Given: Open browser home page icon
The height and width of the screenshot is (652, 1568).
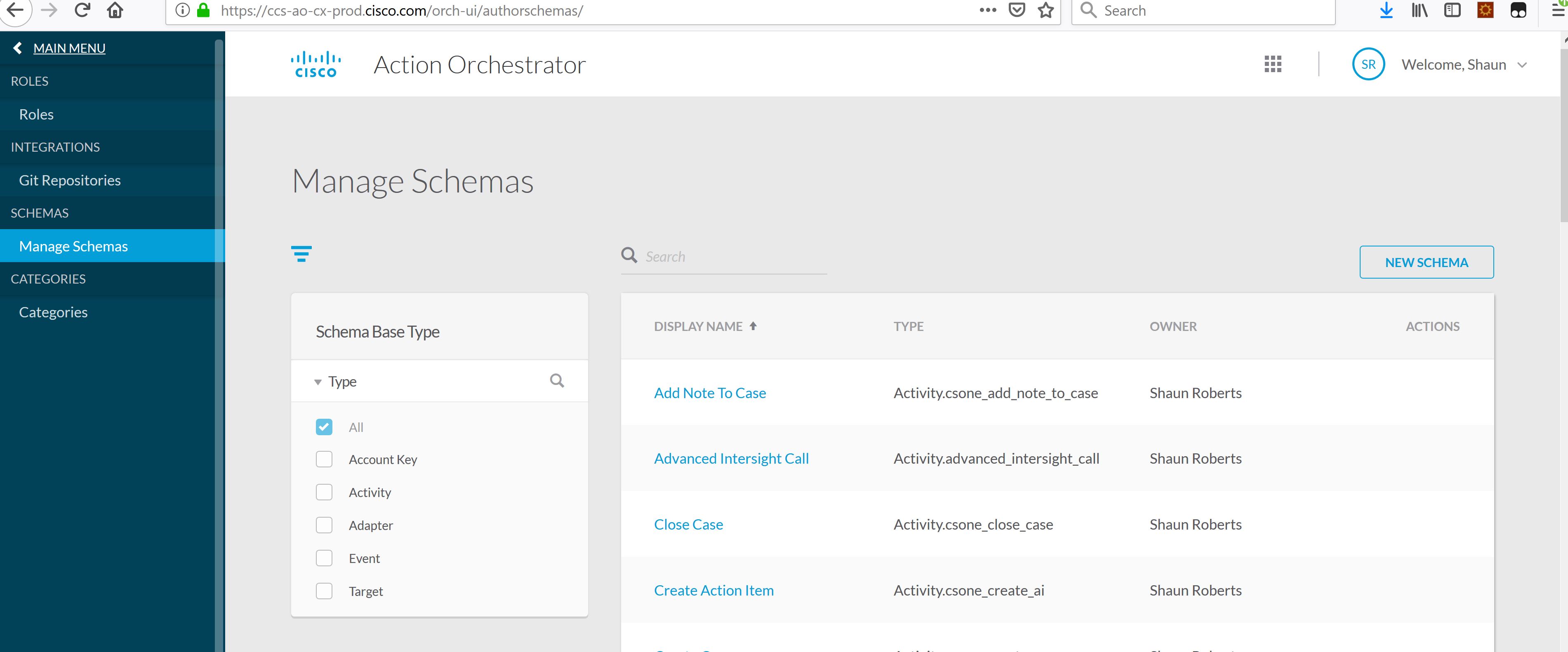Looking at the screenshot, I should (115, 10).
